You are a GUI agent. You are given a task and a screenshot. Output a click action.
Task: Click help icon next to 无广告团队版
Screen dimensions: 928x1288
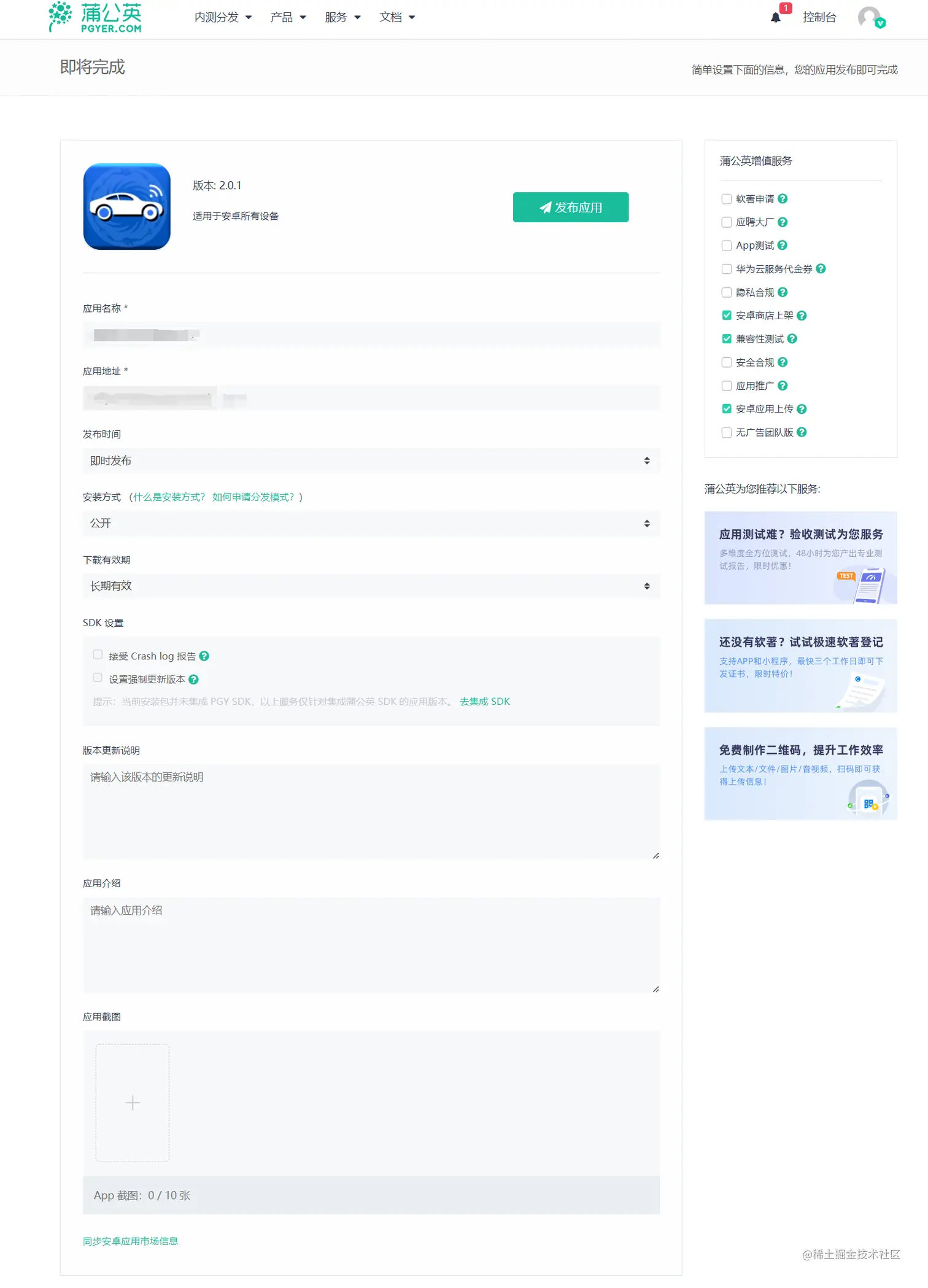(x=802, y=432)
